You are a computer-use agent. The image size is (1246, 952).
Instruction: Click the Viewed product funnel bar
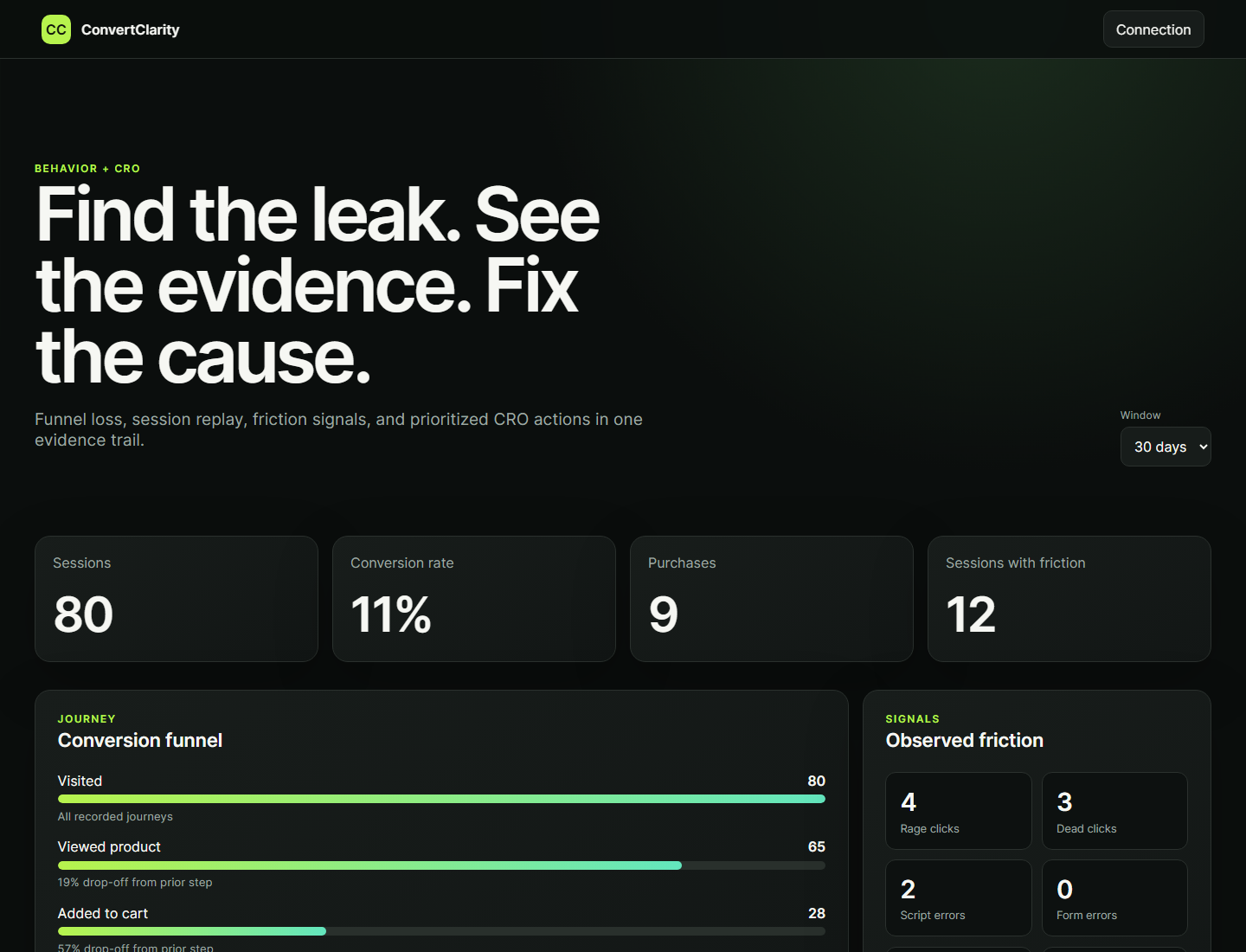[441, 865]
